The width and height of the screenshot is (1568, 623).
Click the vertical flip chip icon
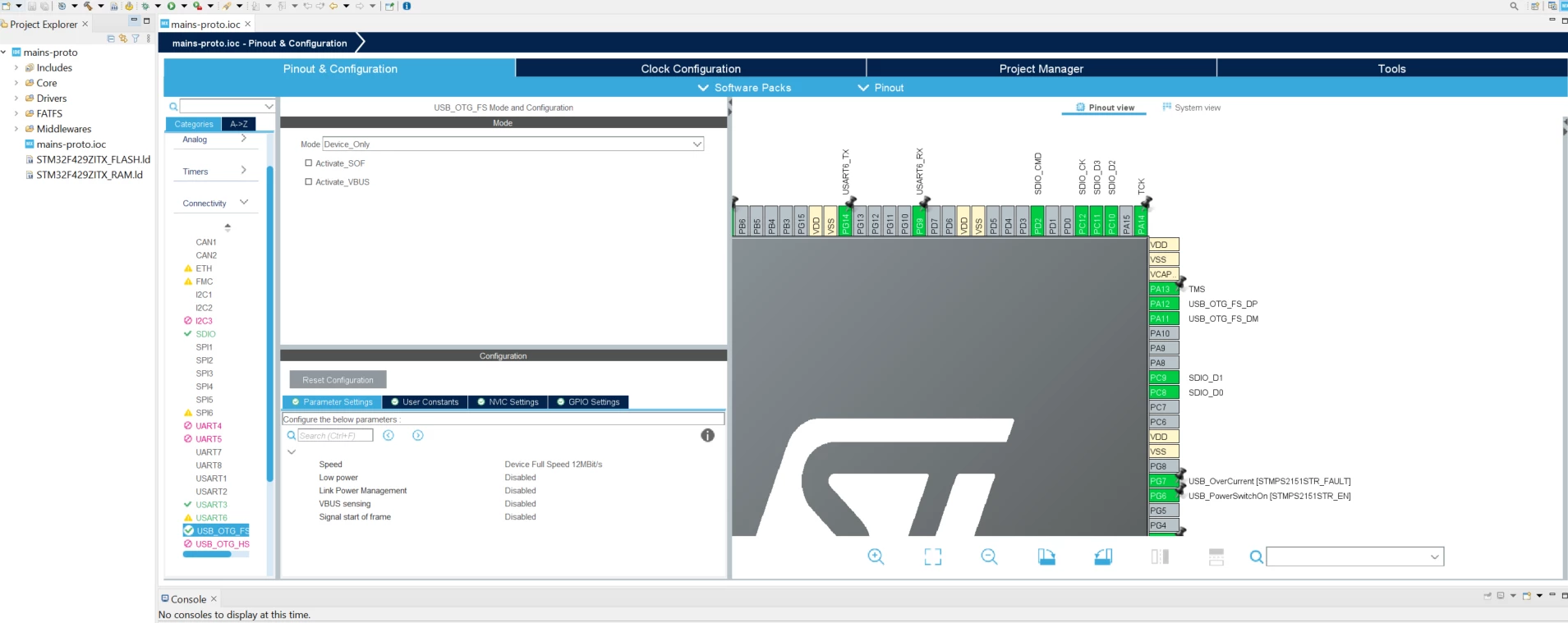pos(1160,557)
